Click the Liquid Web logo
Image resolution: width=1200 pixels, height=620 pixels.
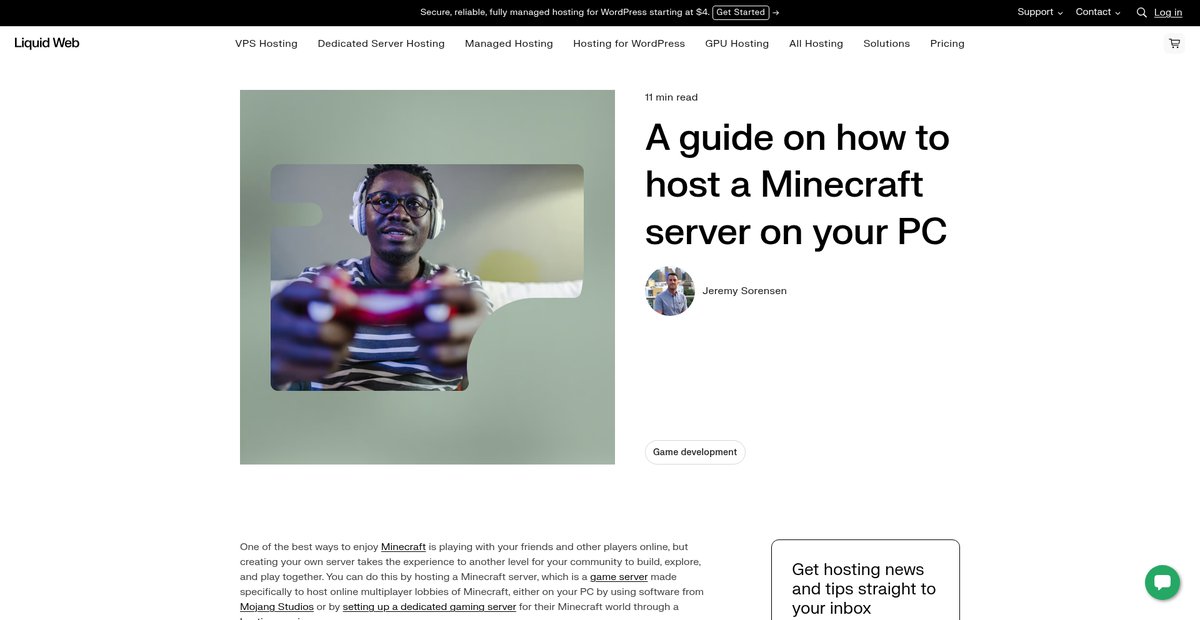click(x=47, y=43)
